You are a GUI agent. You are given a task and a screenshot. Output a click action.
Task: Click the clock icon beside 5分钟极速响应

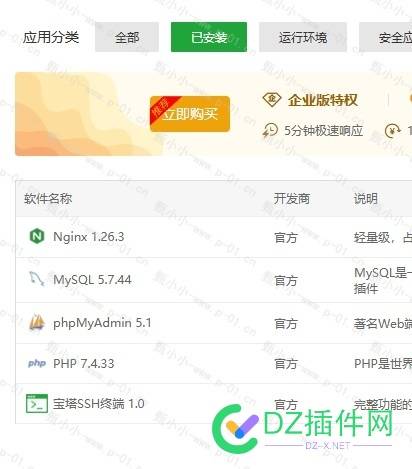[x=270, y=130]
